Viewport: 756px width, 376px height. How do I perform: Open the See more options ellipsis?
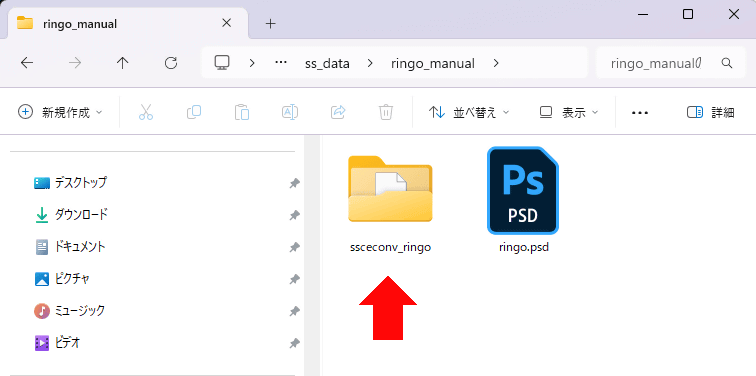tap(640, 112)
